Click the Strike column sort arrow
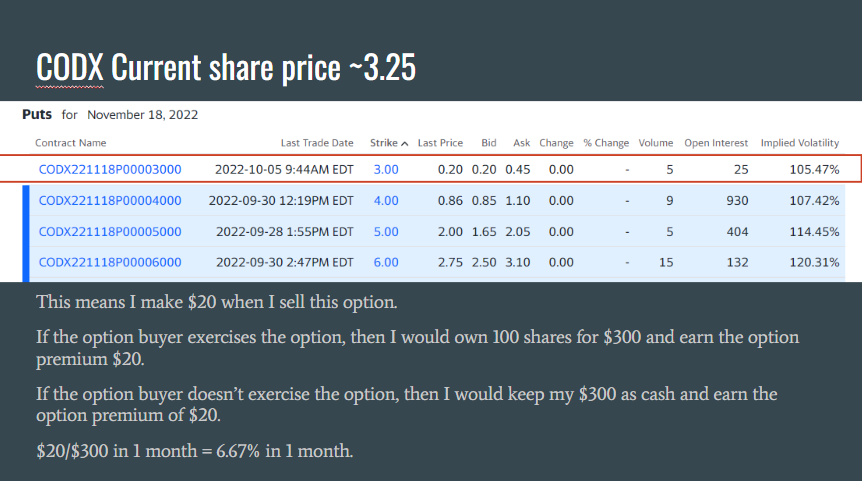This screenshot has height=481, width=862. (405, 143)
